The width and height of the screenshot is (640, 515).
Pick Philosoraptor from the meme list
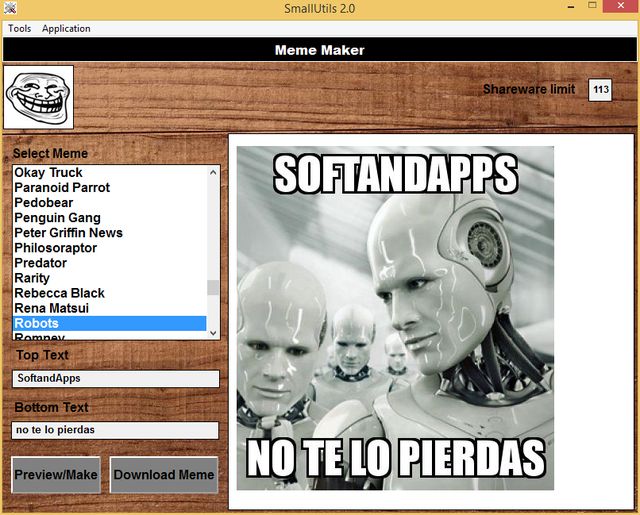tap(55, 248)
